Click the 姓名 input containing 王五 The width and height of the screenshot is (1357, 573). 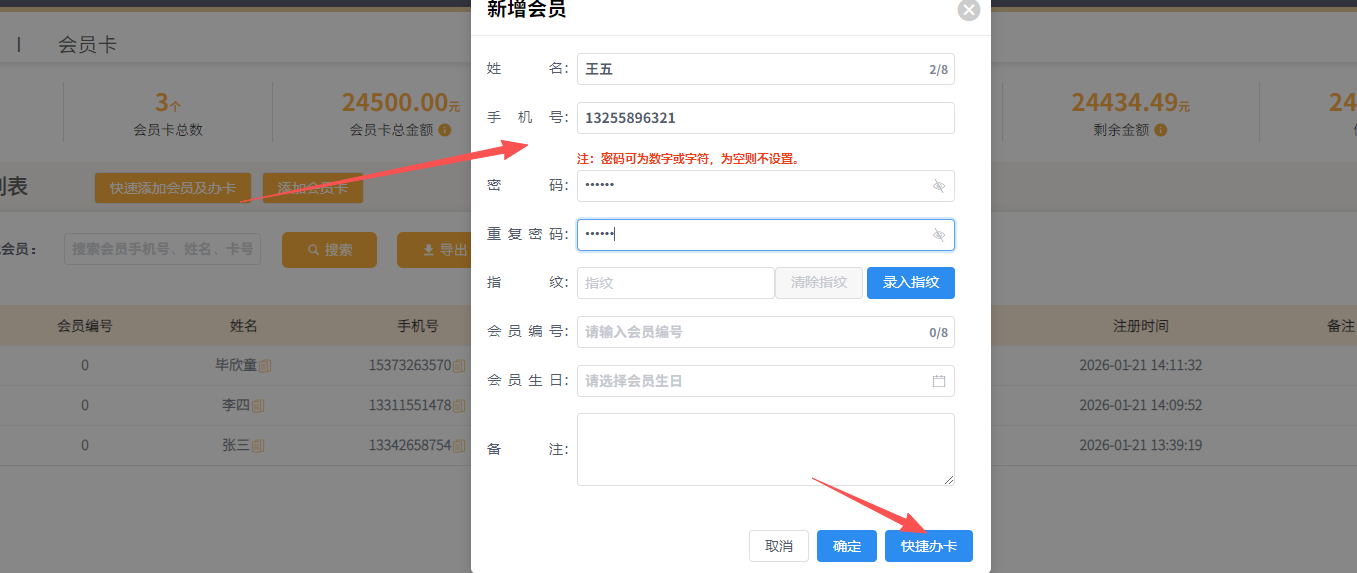tap(765, 69)
